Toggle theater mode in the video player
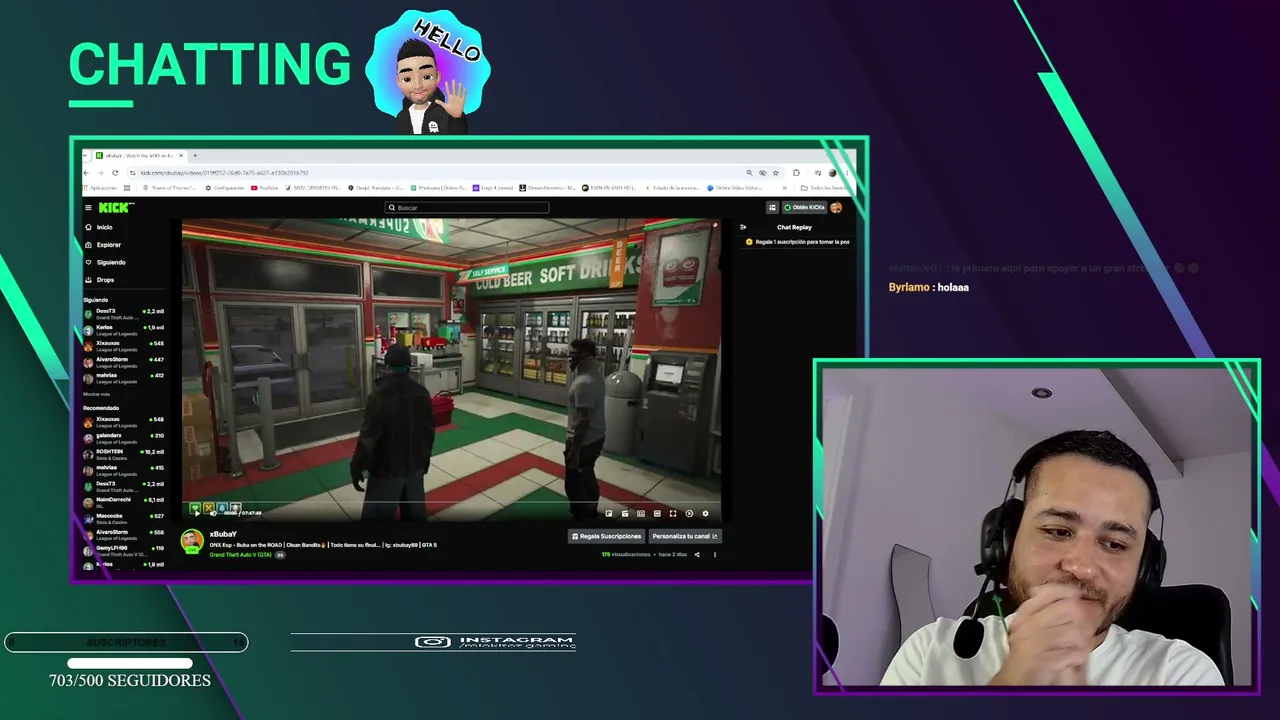1280x720 pixels. (657, 514)
